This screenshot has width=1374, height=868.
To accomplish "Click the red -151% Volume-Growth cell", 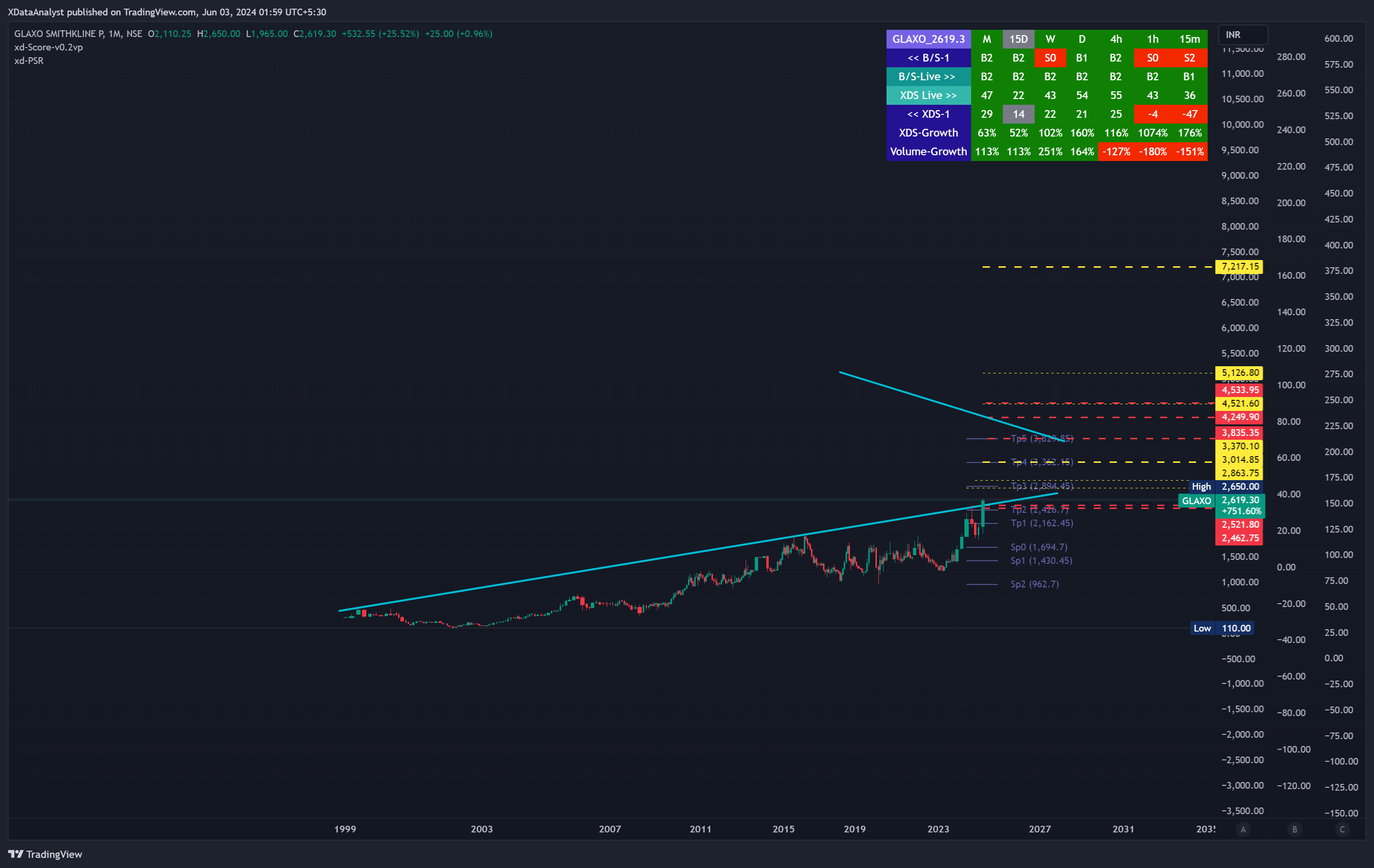I will point(1190,152).
